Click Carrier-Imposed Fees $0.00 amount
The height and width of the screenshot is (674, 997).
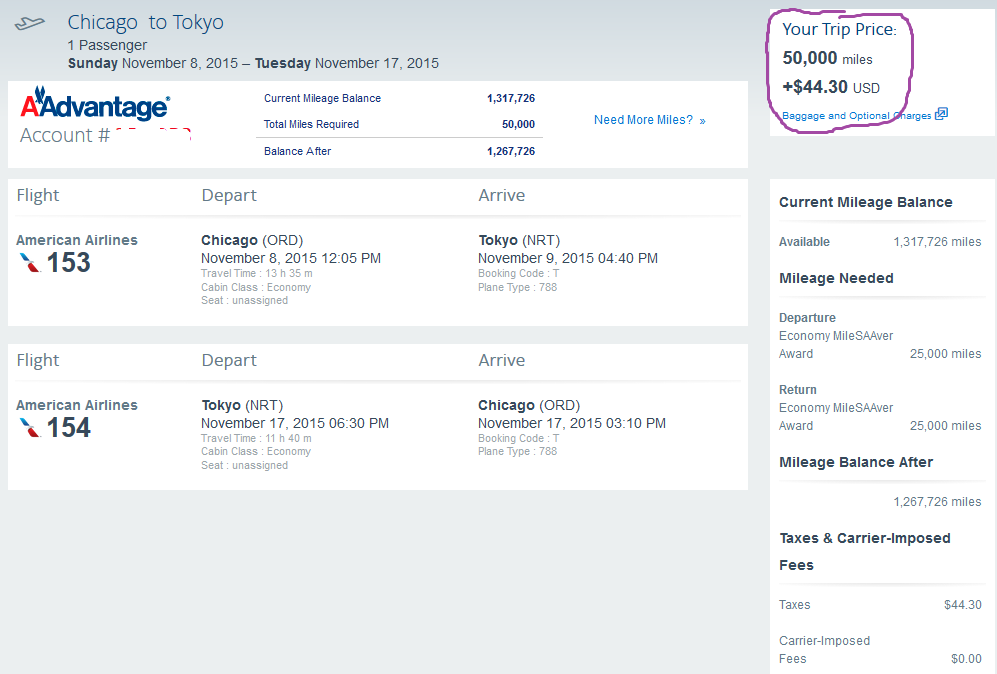[966, 659]
